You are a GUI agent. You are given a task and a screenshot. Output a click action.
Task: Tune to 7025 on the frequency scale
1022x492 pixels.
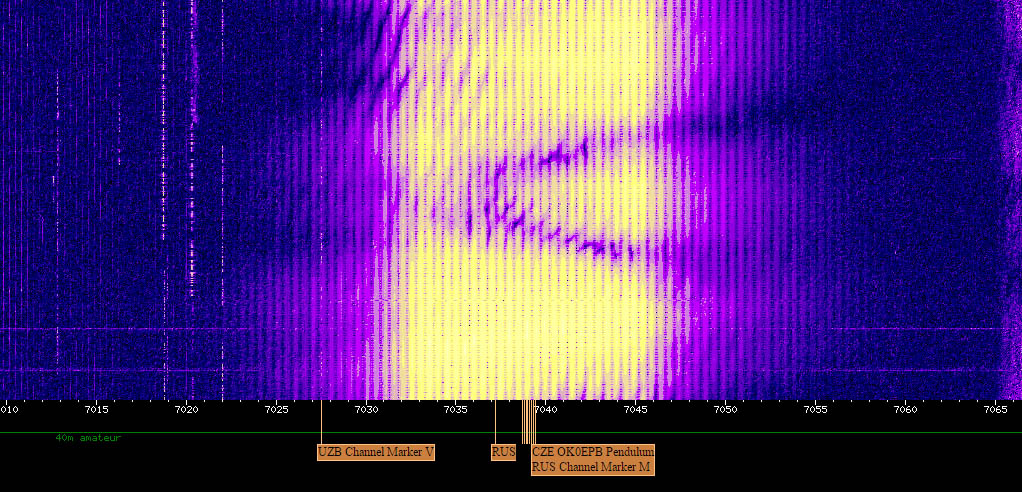pyautogui.click(x=276, y=410)
